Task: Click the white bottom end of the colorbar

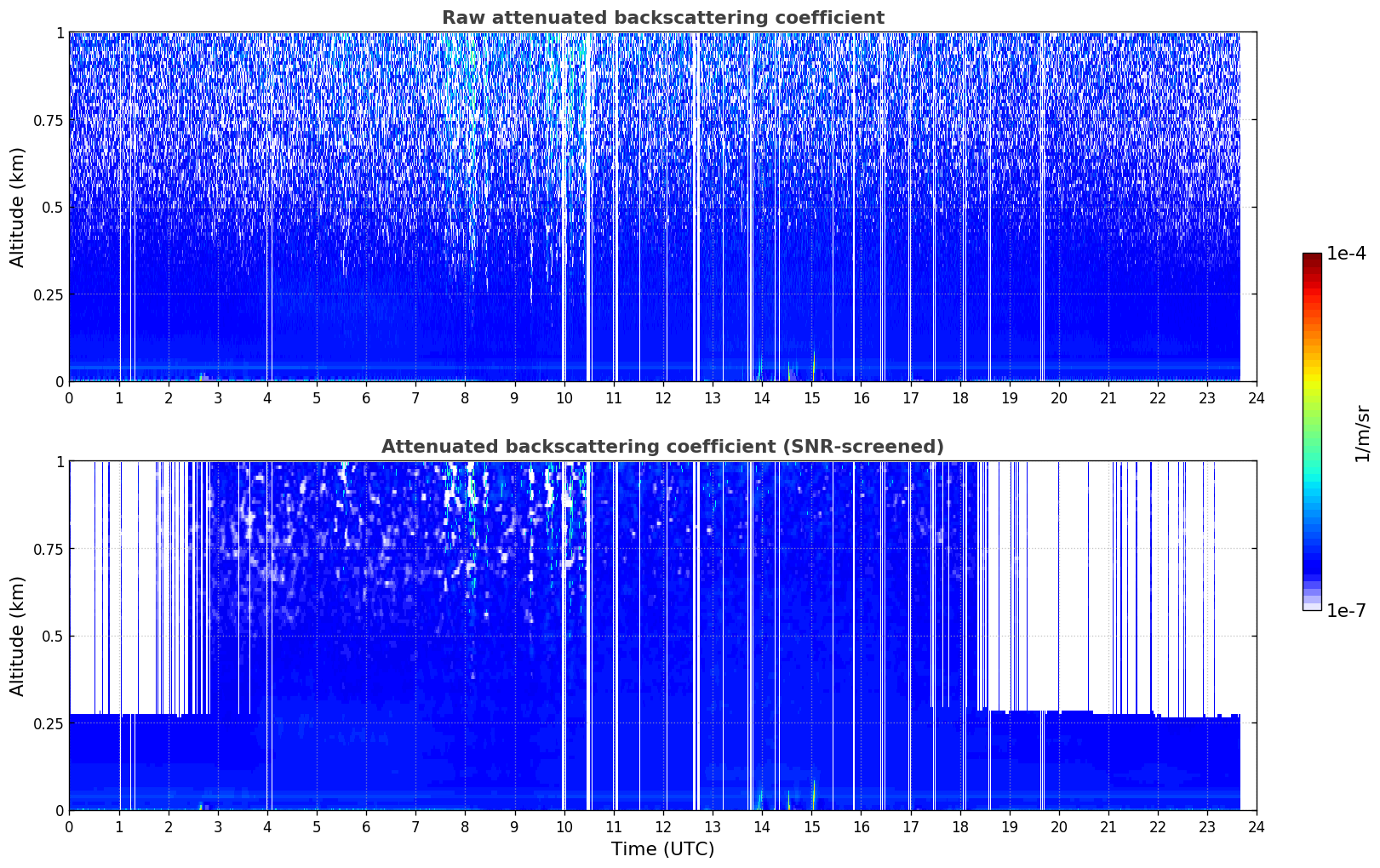Action: [1312, 606]
